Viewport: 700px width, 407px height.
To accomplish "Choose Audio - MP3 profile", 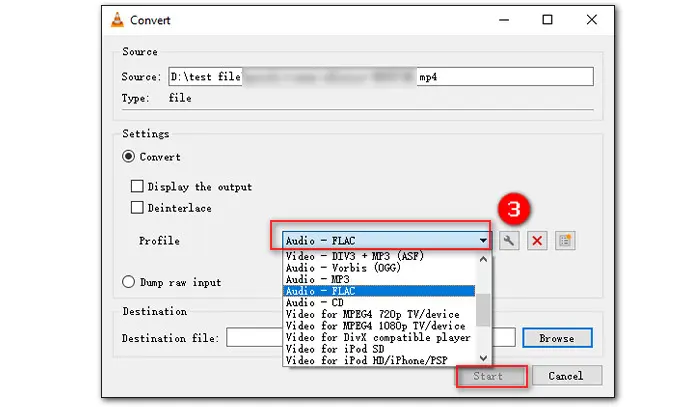I will point(379,279).
